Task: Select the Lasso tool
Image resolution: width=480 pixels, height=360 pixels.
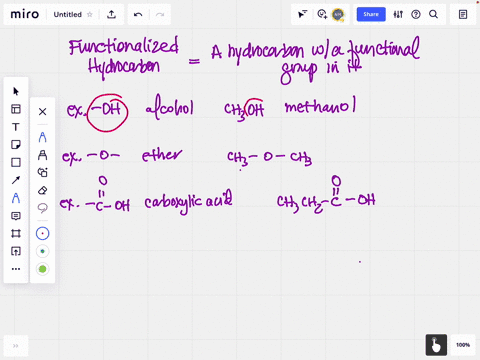Action: tap(42, 208)
